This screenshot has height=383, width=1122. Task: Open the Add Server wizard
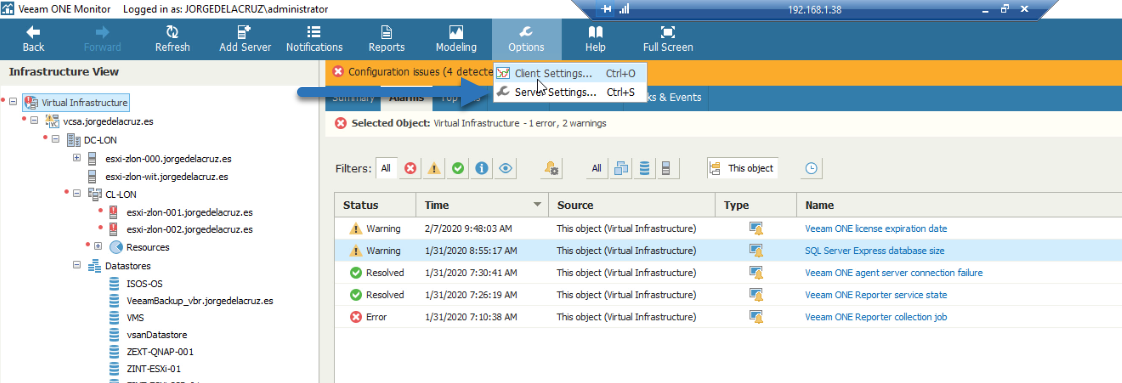(x=245, y=39)
